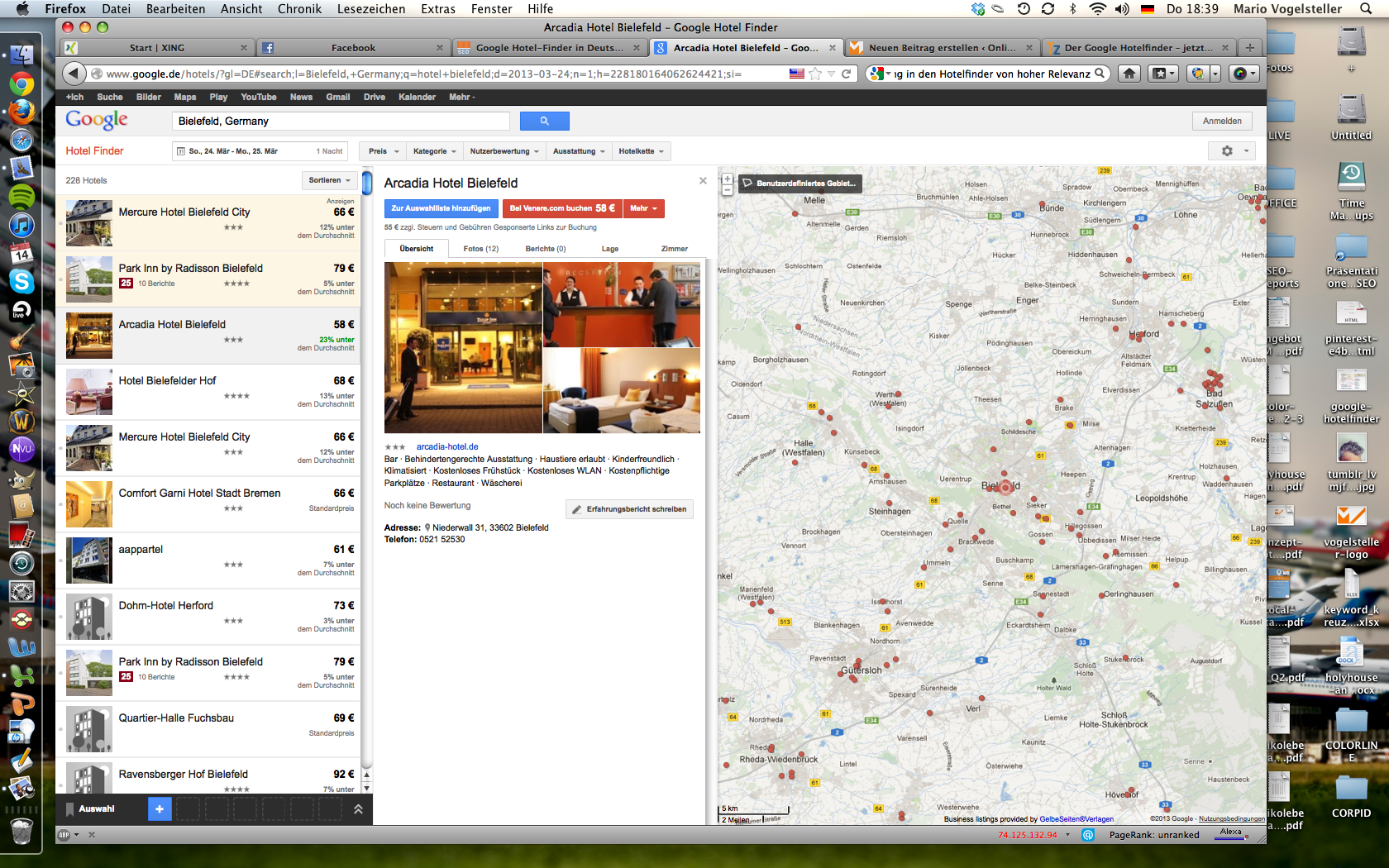Click the Bielefeld, Germany search field
1389x868 pixels.
tap(341, 121)
